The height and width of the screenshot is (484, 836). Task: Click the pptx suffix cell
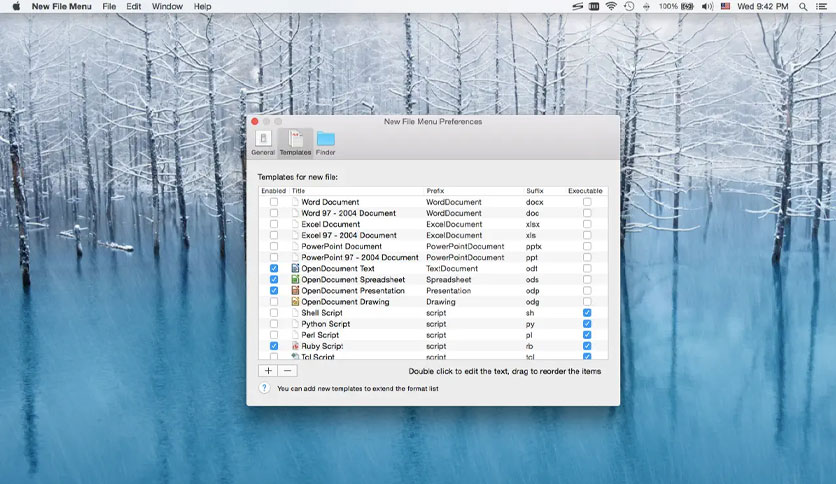point(534,246)
